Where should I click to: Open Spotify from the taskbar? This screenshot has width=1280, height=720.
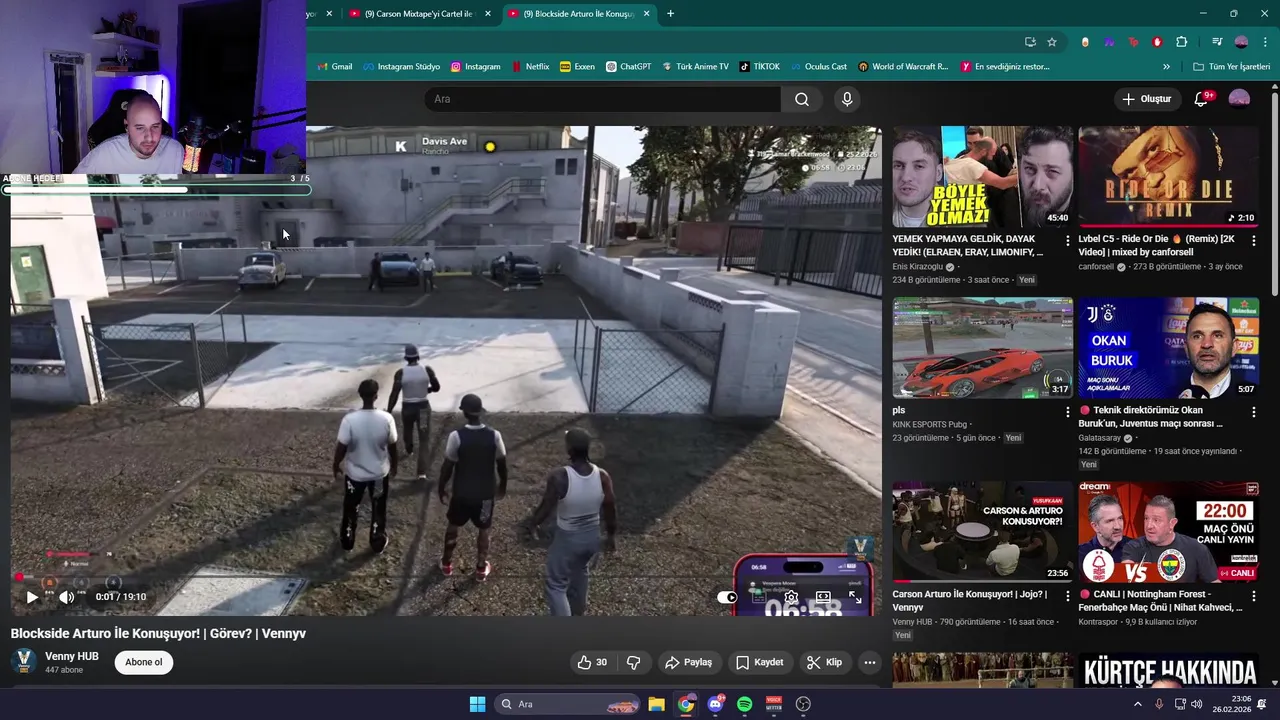coord(744,704)
